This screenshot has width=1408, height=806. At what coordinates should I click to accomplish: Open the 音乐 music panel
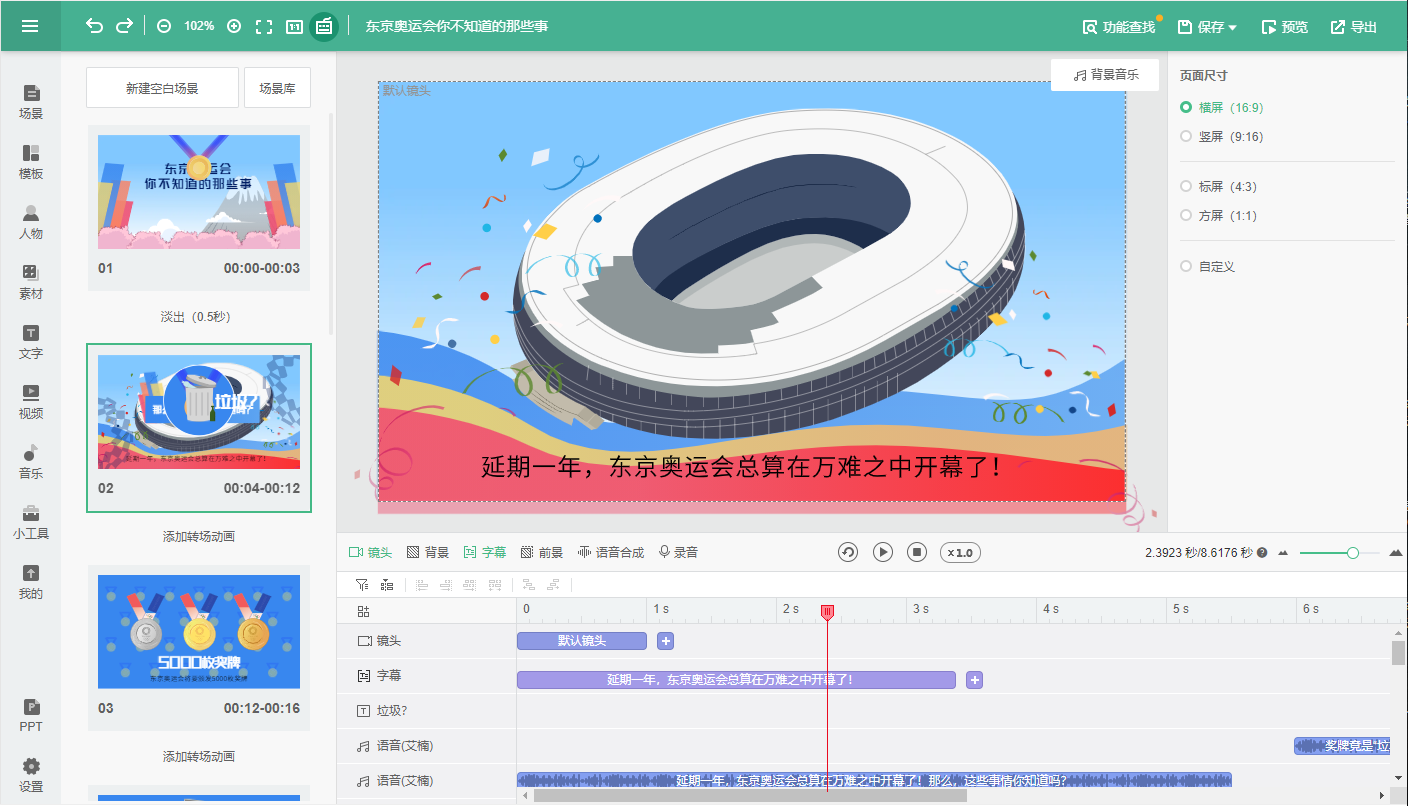click(x=31, y=462)
